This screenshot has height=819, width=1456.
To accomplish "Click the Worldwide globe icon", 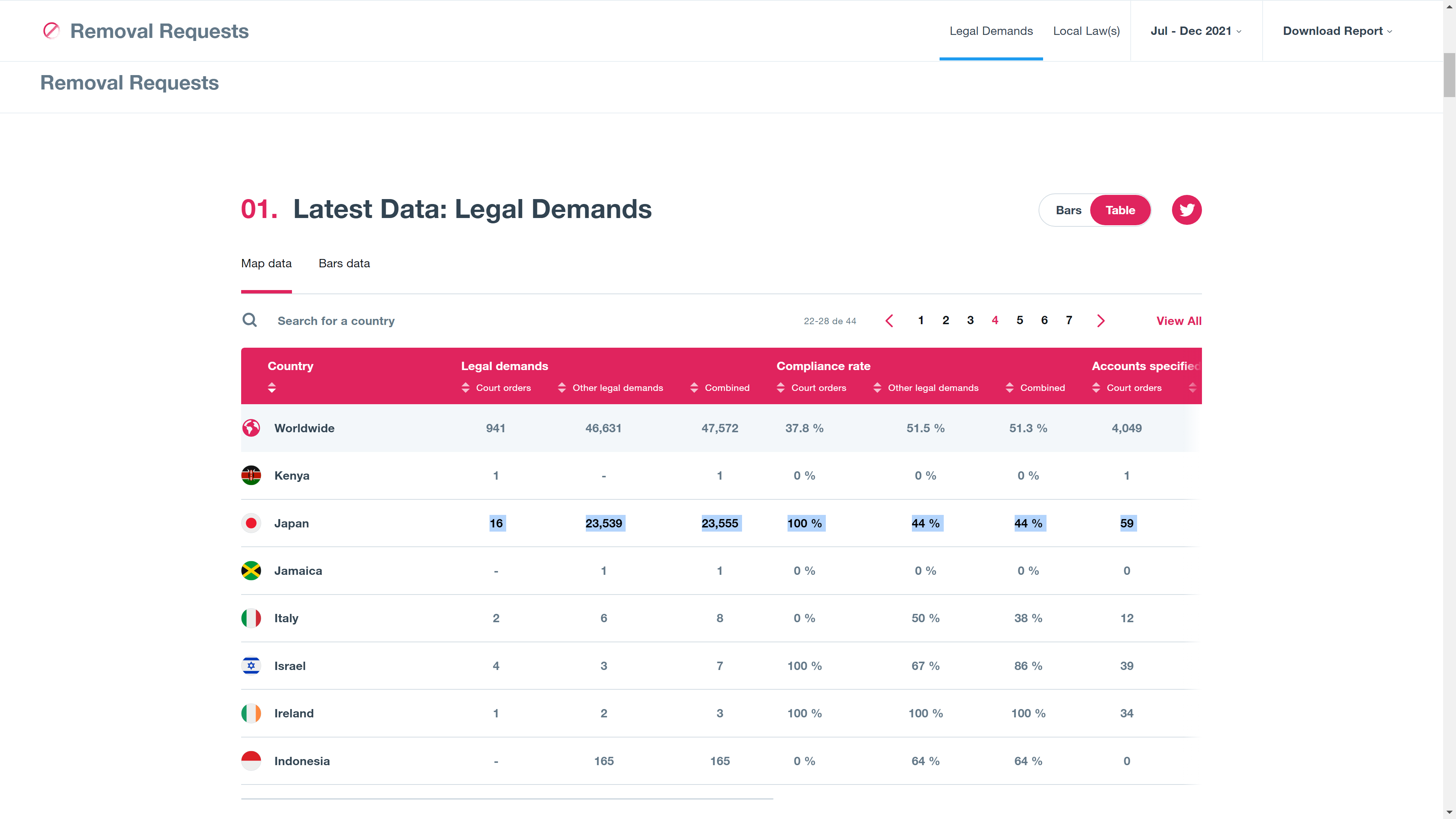I will click(x=251, y=428).
